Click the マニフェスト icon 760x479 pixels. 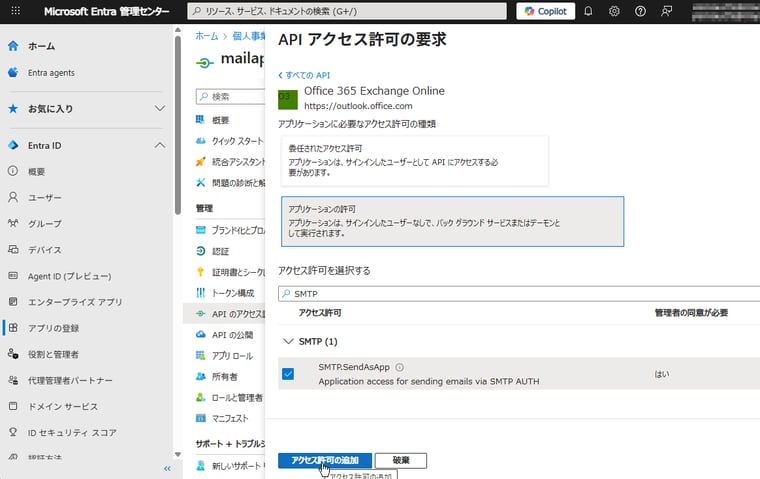(x=200, y=418)
